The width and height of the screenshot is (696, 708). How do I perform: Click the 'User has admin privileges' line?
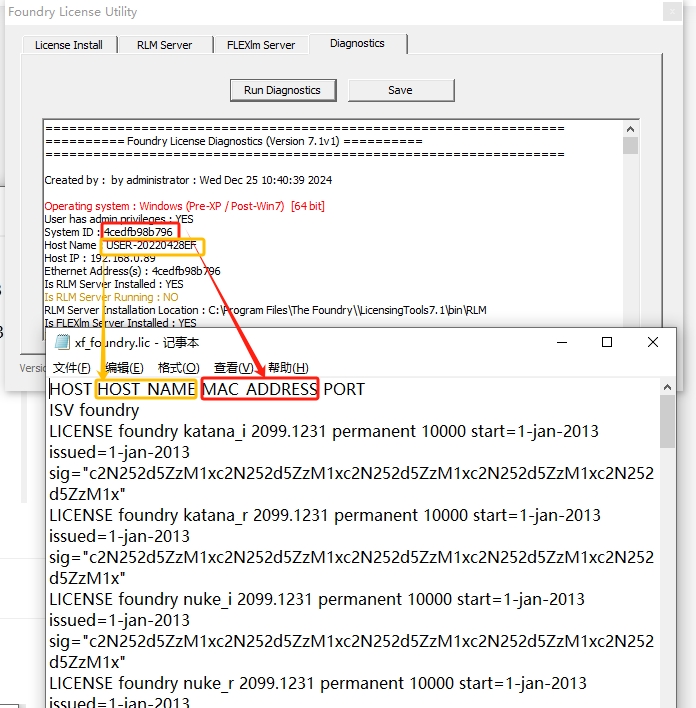point(119,219)
